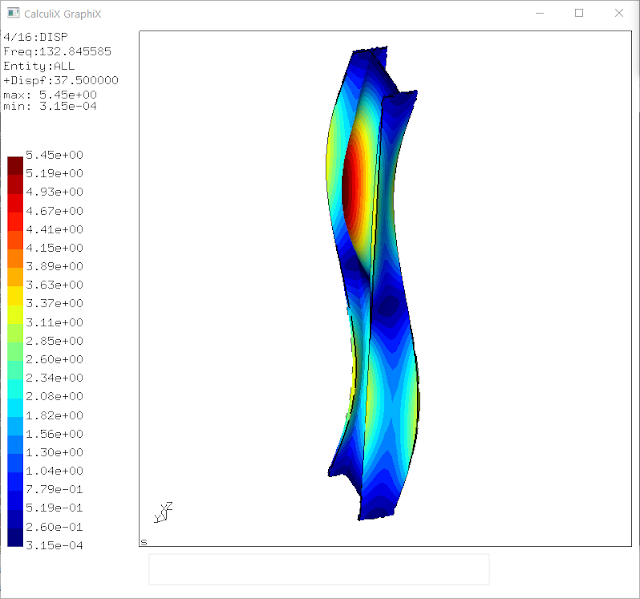Click legend value 1.82e+00
Screen dimensions: 640x599
(x=54, y=415)
